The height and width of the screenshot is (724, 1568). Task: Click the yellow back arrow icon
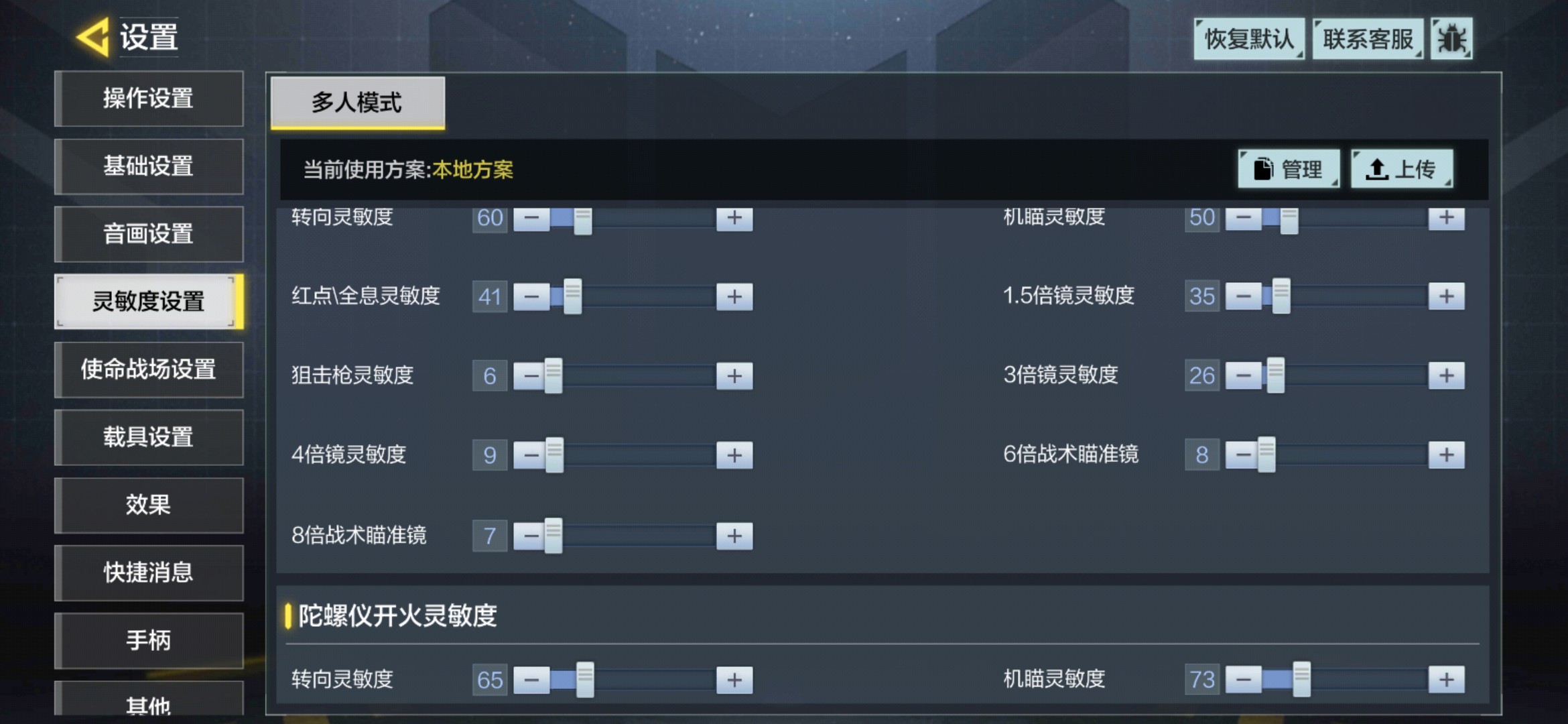coord(93,37)
